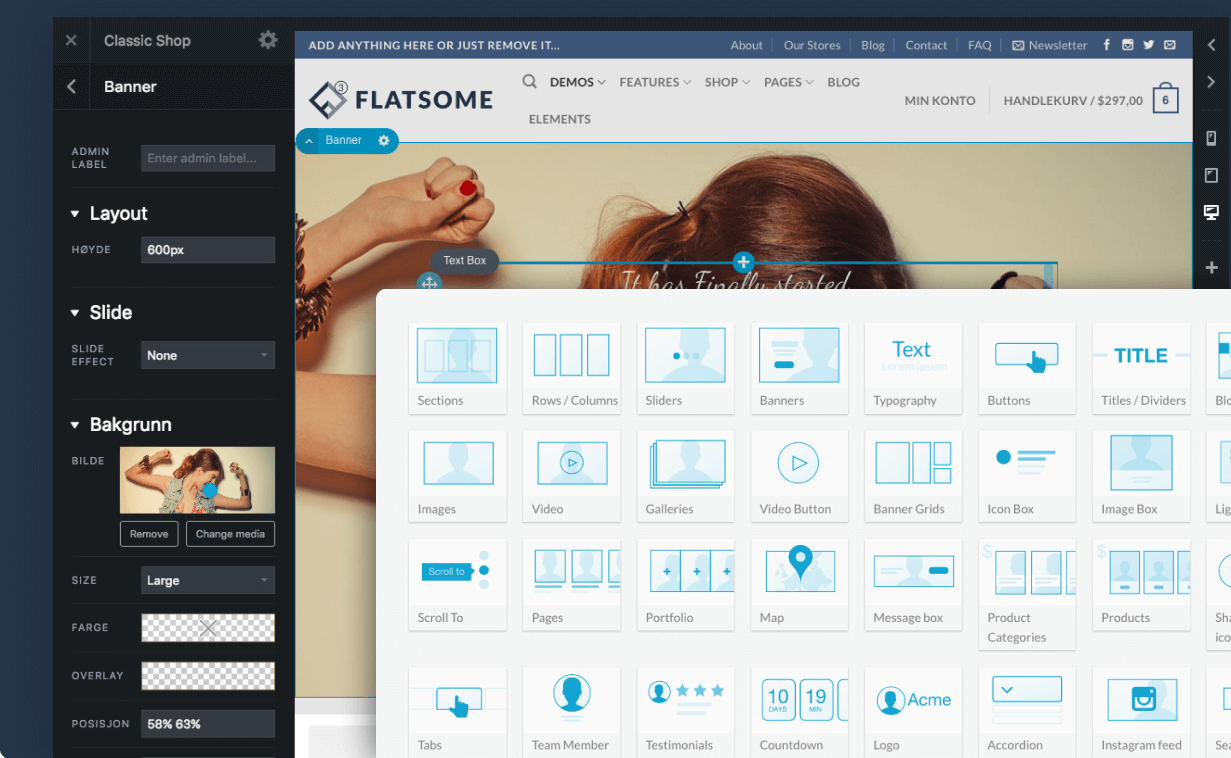Open the Size dropdown set to Large
Screen dimensions: 1231x758
click(207, 580)
